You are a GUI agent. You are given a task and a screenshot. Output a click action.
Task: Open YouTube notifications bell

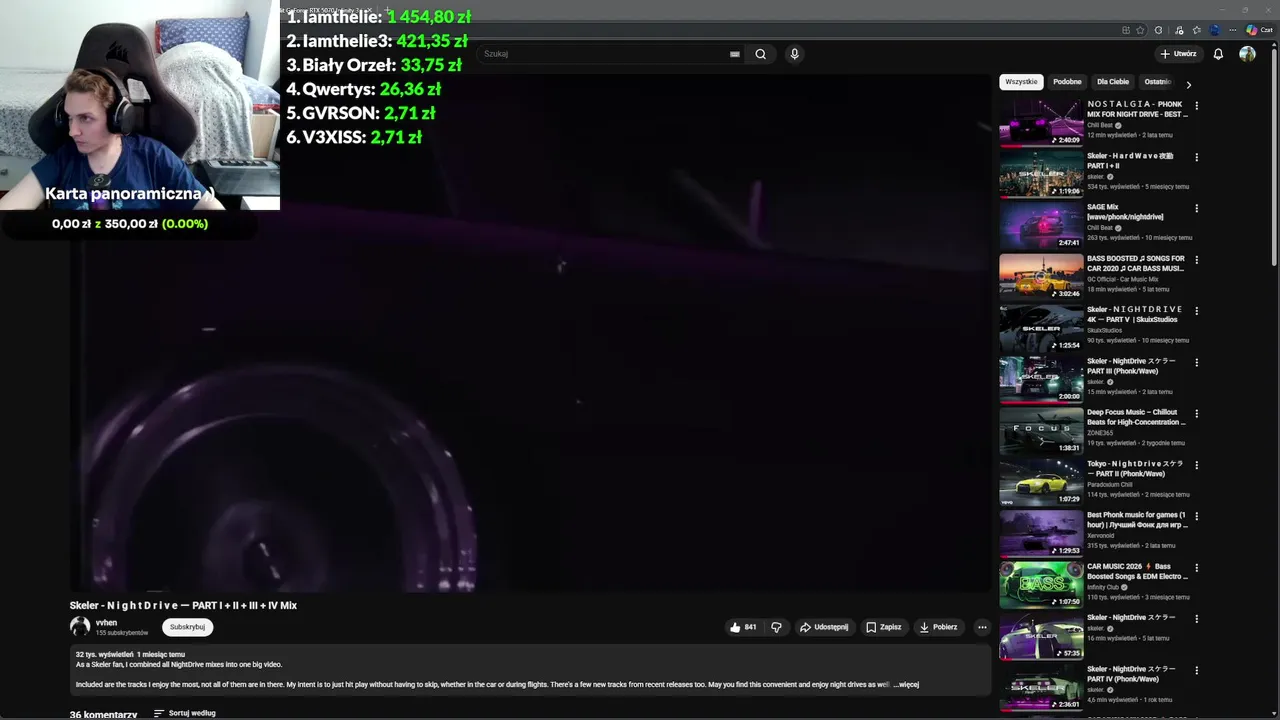click(1218, 54)
